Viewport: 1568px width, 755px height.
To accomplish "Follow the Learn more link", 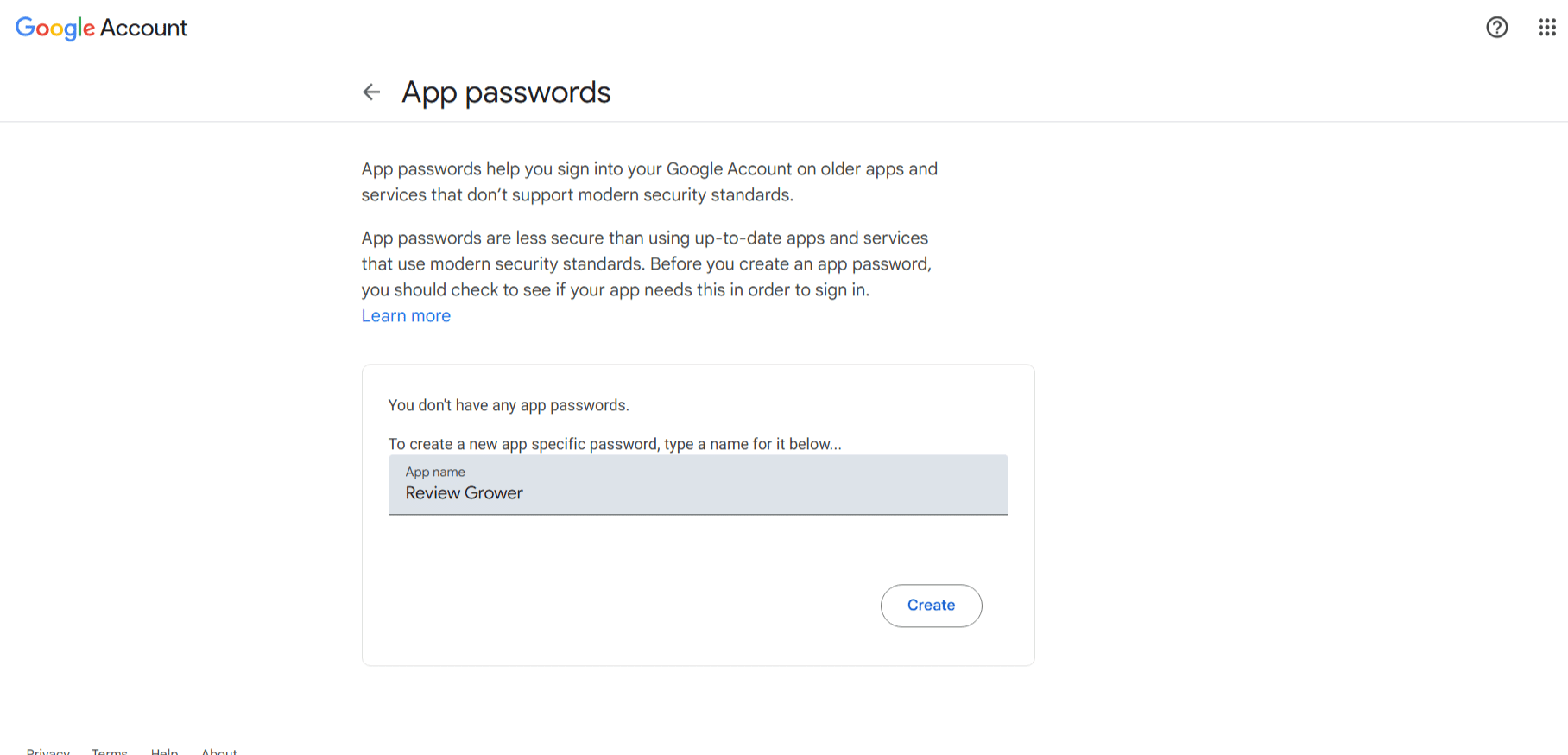I will (x=406, y=316).
